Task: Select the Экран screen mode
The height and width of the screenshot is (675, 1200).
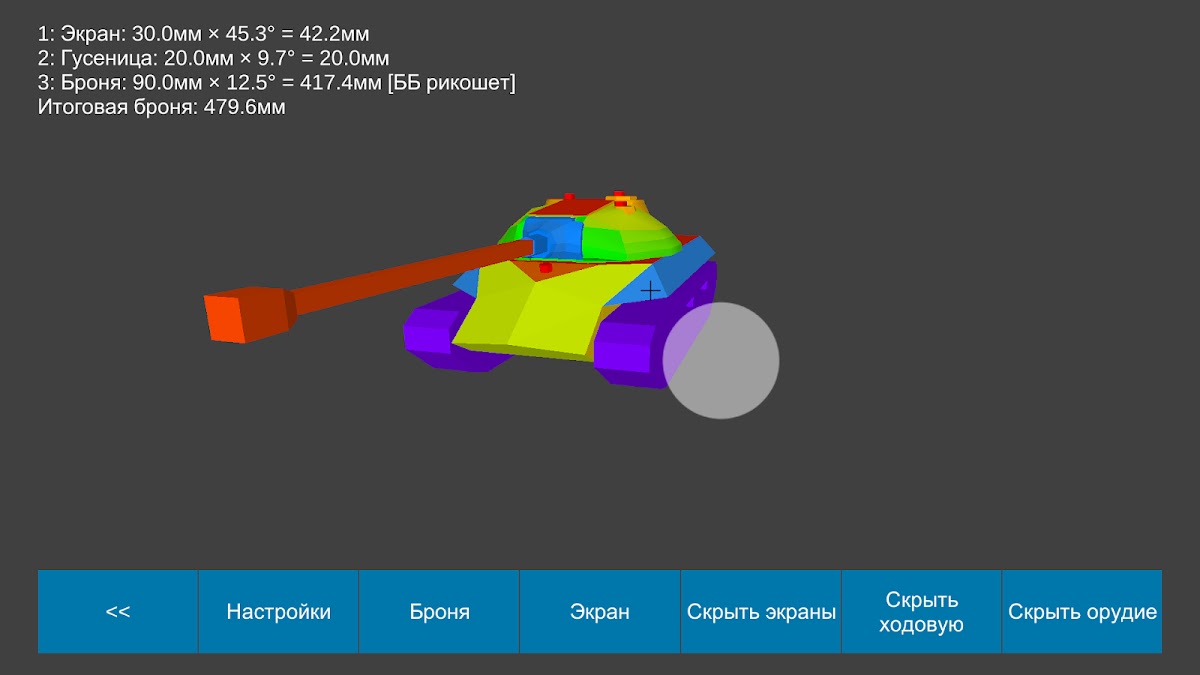Action: [600, 612]
